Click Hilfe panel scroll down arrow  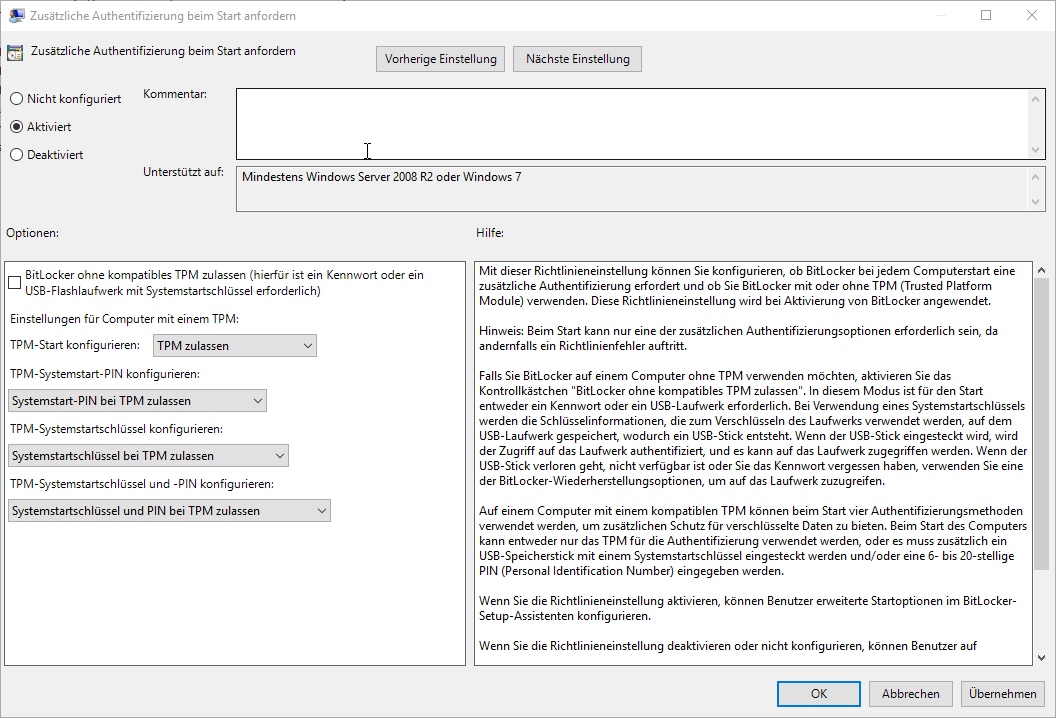[1041, 658]
